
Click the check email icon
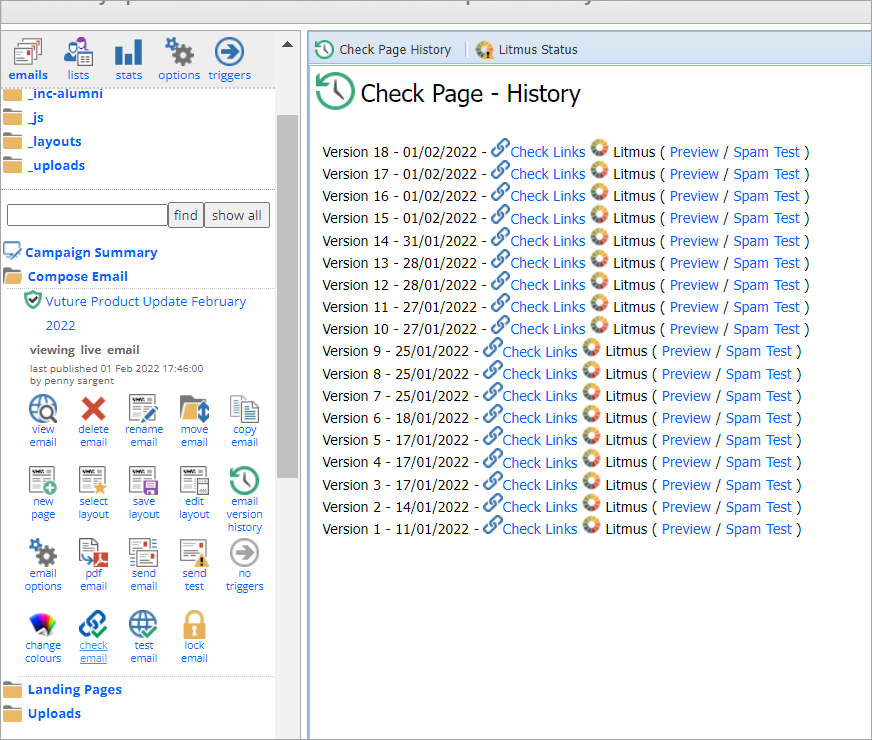pos(93,624)
